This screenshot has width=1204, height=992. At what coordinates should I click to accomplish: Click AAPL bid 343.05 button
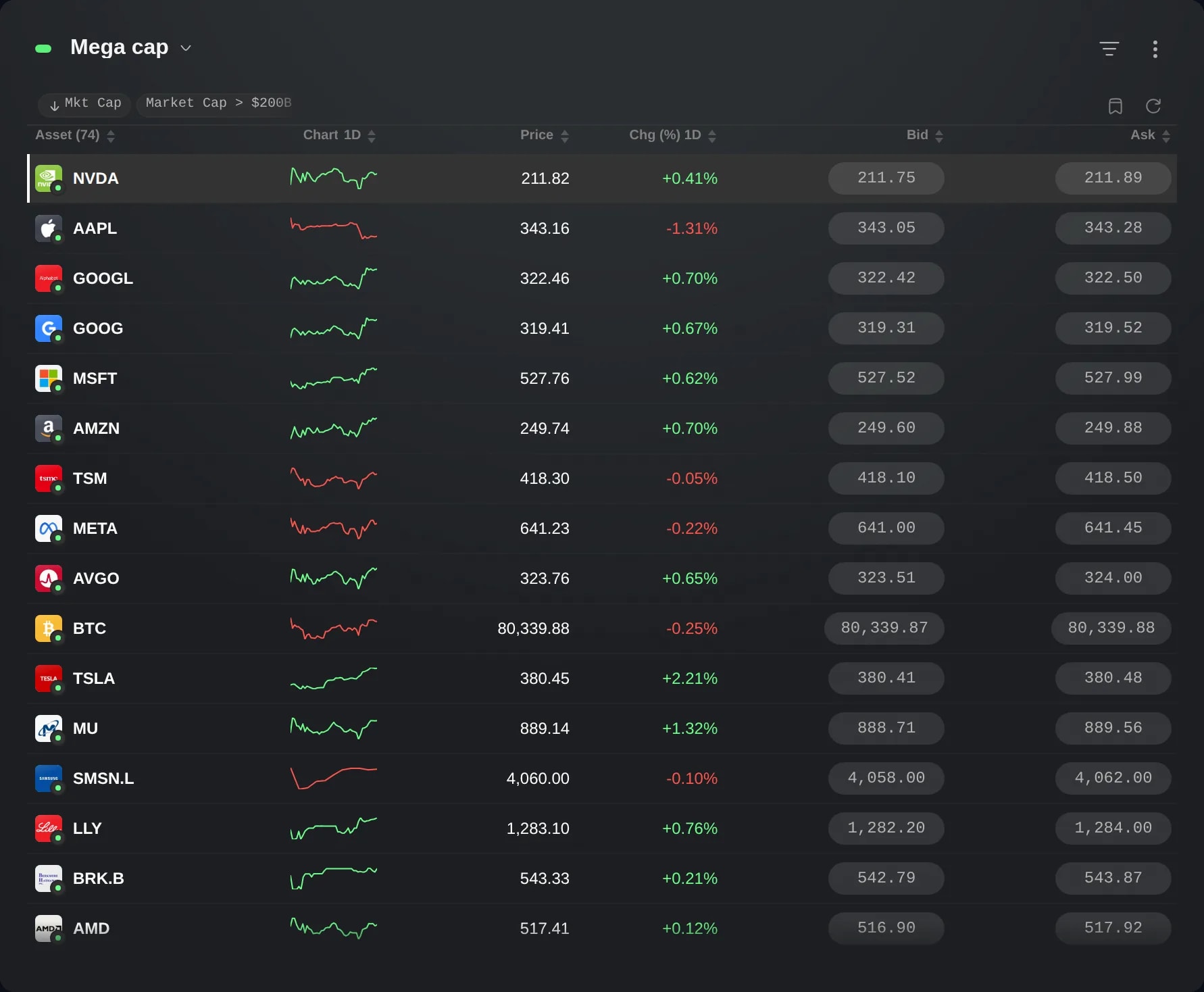[x=886, y=228]
